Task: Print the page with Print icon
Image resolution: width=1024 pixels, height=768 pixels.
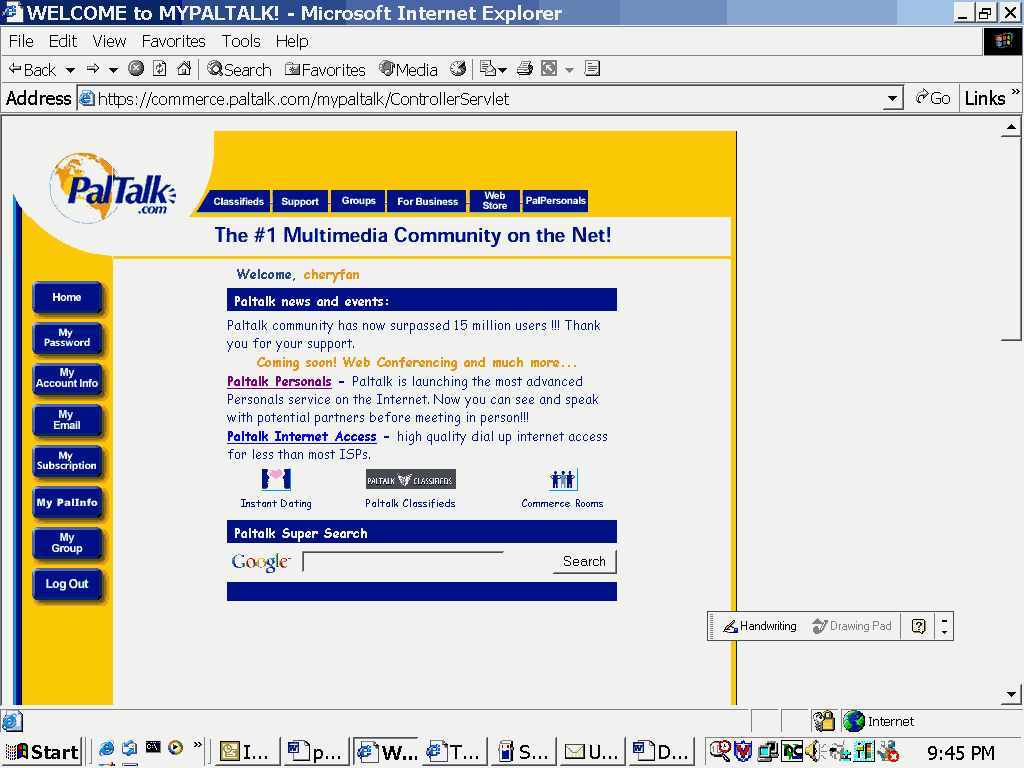Action: click(525, 68)
